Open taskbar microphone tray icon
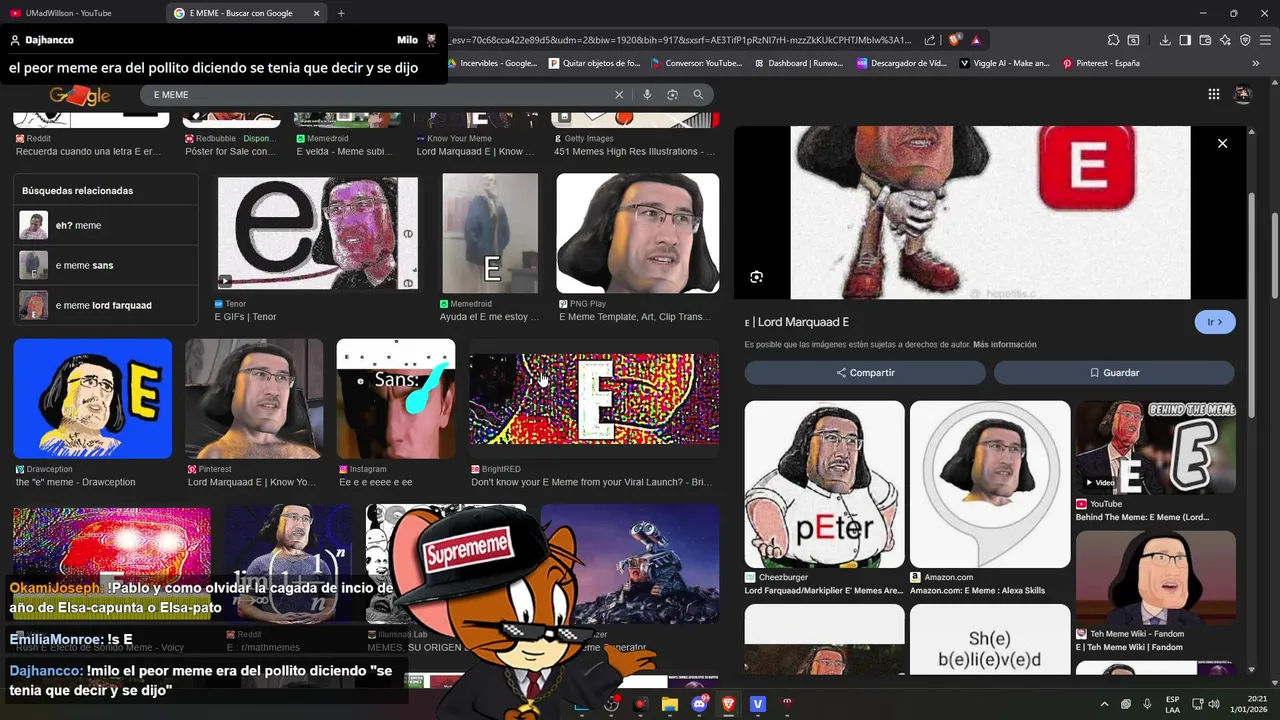This screenshot has width=1280, height=720. [1147, 704]
